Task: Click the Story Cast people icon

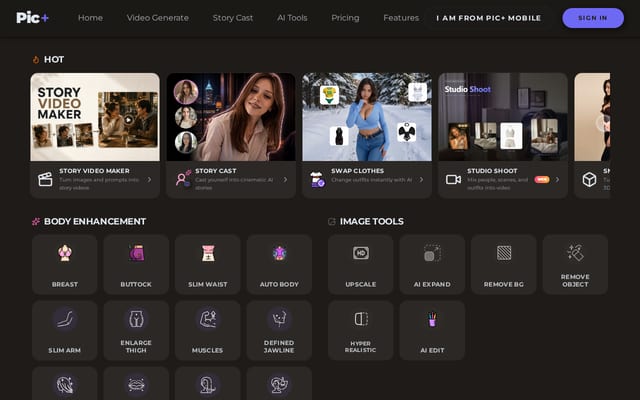Action: tap(183, 179)
